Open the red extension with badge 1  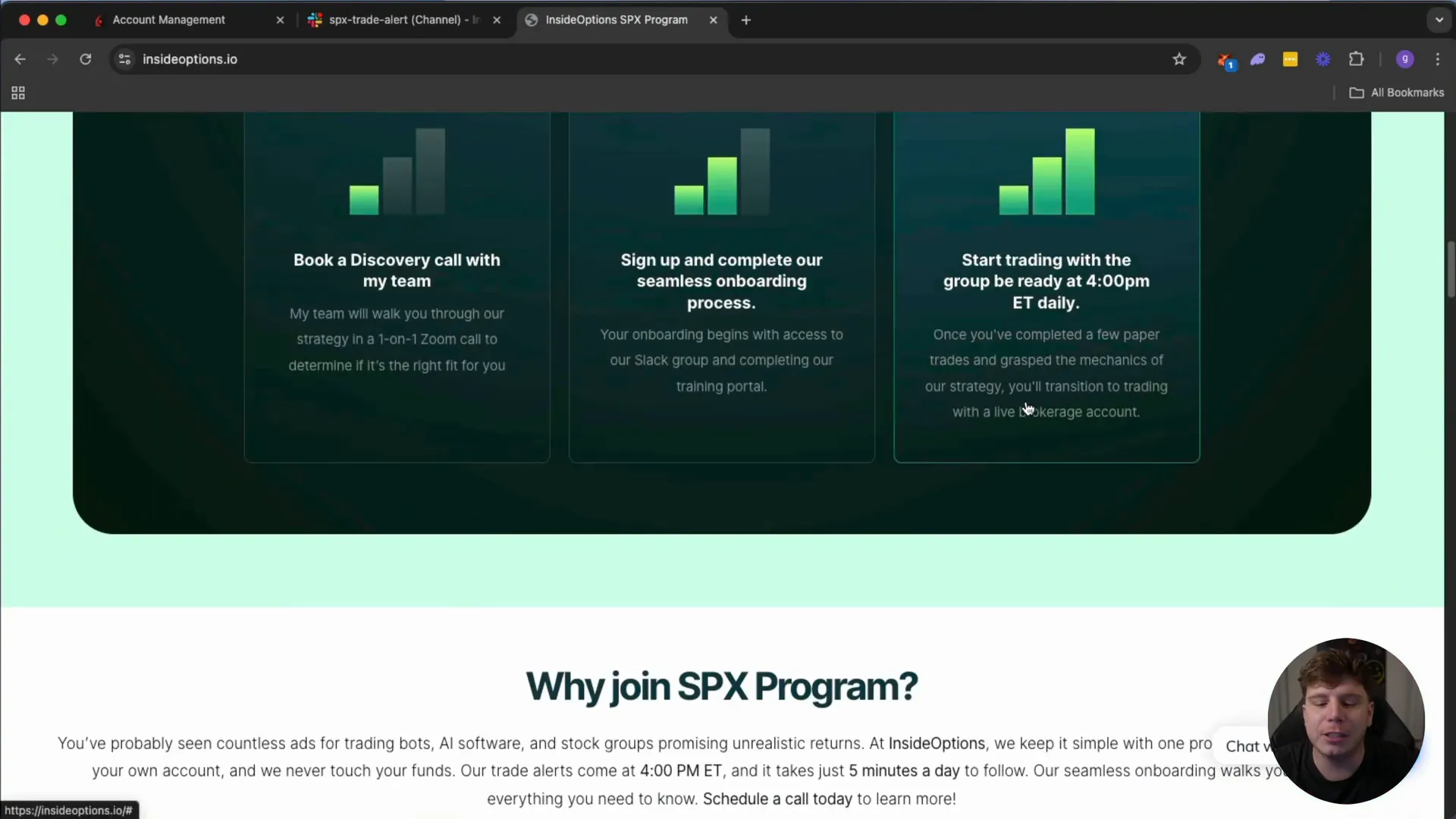(1225, 60)
